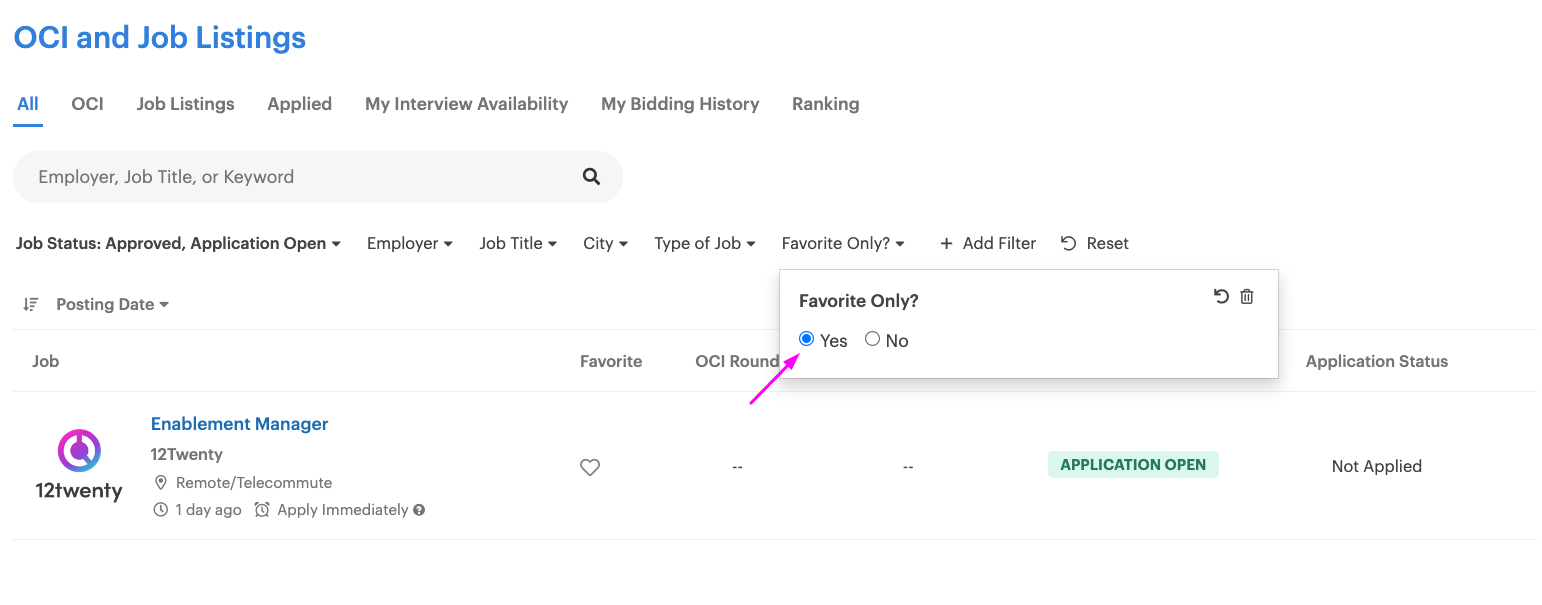
Task: Click the reset arrow in Favorite Only popup
Action: (1221, 296)
